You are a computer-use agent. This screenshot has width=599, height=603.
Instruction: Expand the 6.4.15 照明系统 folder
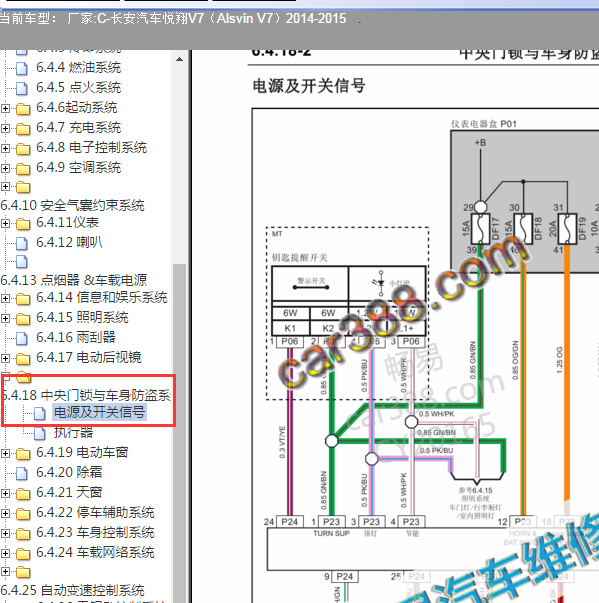pos(5,318)
